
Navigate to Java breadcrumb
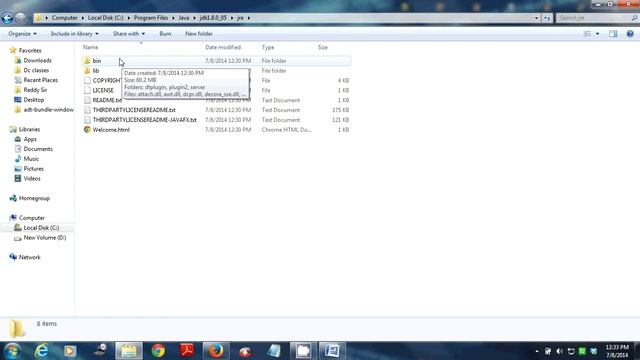(x=184, y=18)
